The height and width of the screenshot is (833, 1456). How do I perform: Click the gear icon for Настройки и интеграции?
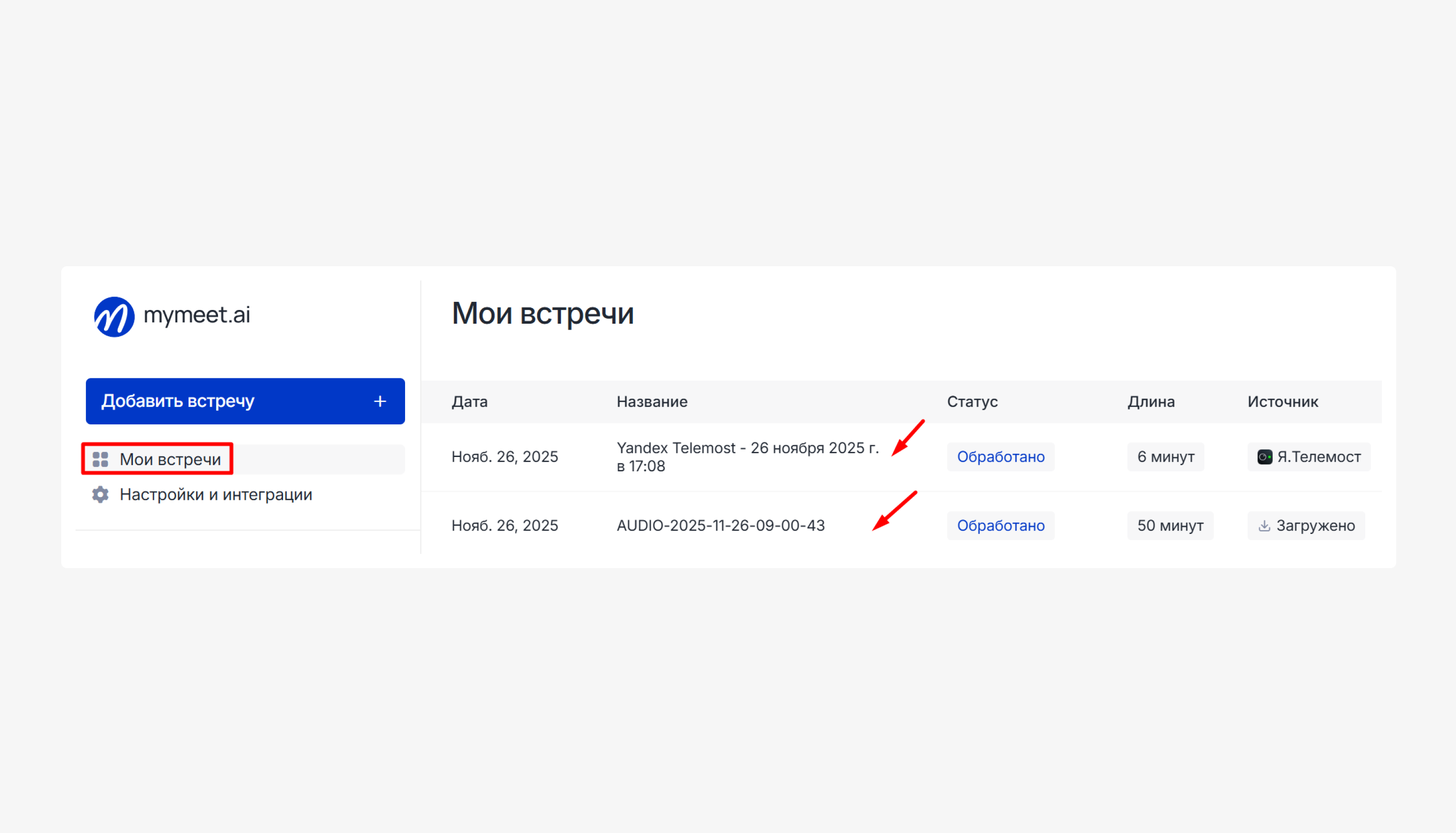[x=100, y=494]
